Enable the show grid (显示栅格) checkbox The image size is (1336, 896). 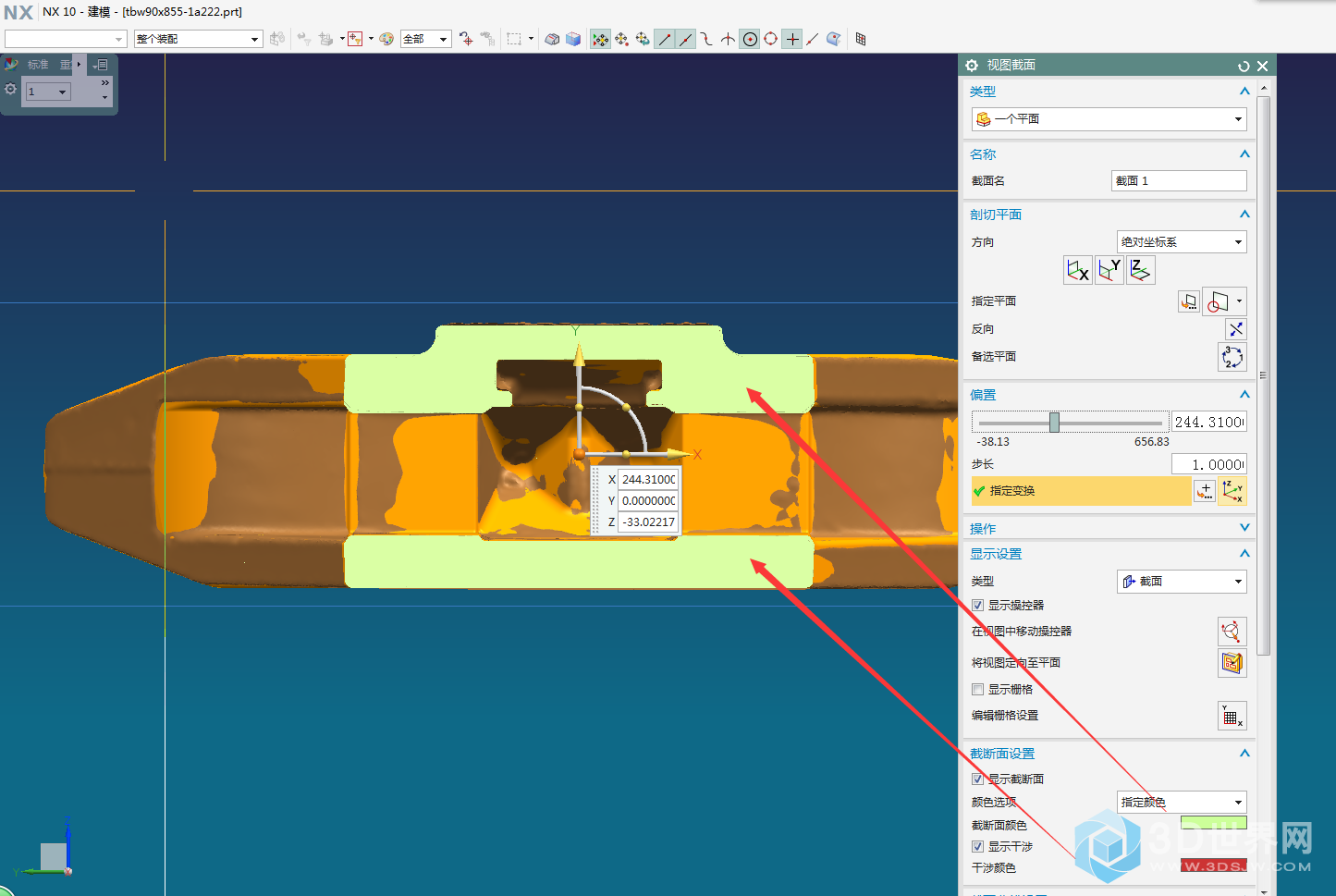(978, 690)
